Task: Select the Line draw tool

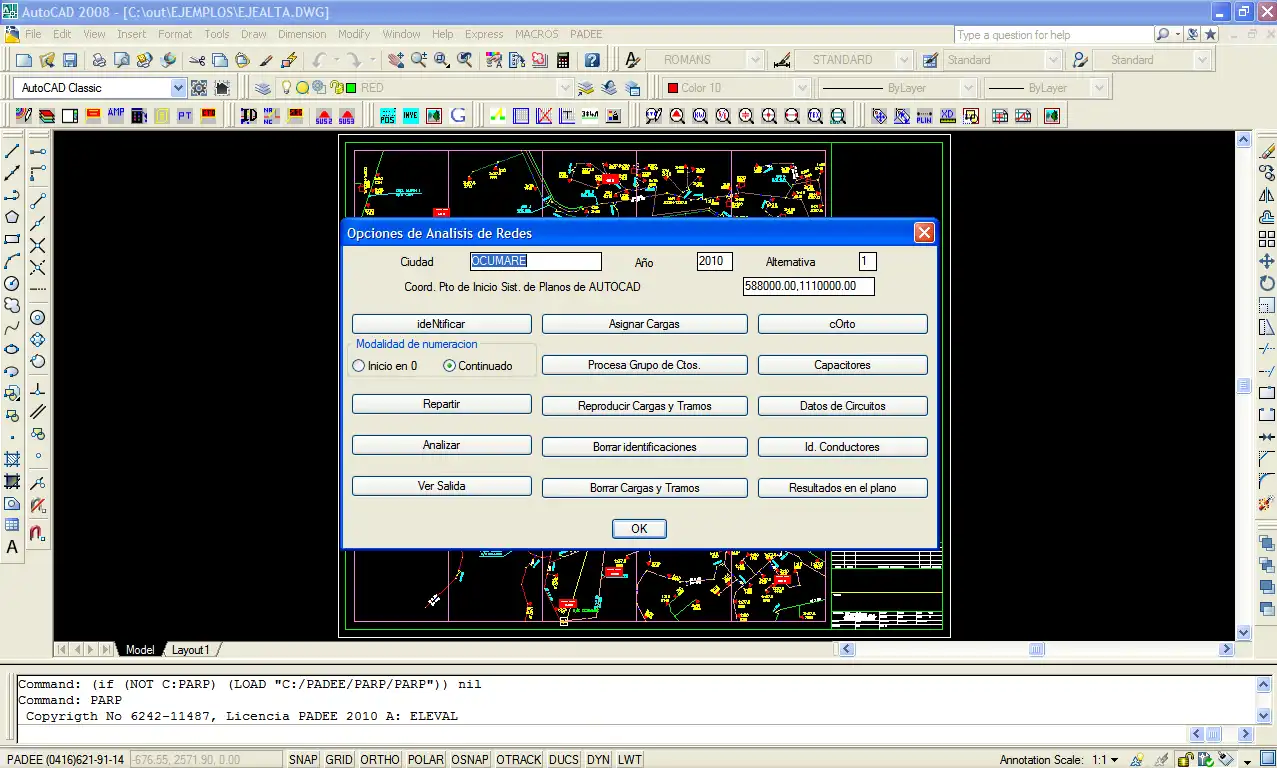Action: tap(13, 152)
